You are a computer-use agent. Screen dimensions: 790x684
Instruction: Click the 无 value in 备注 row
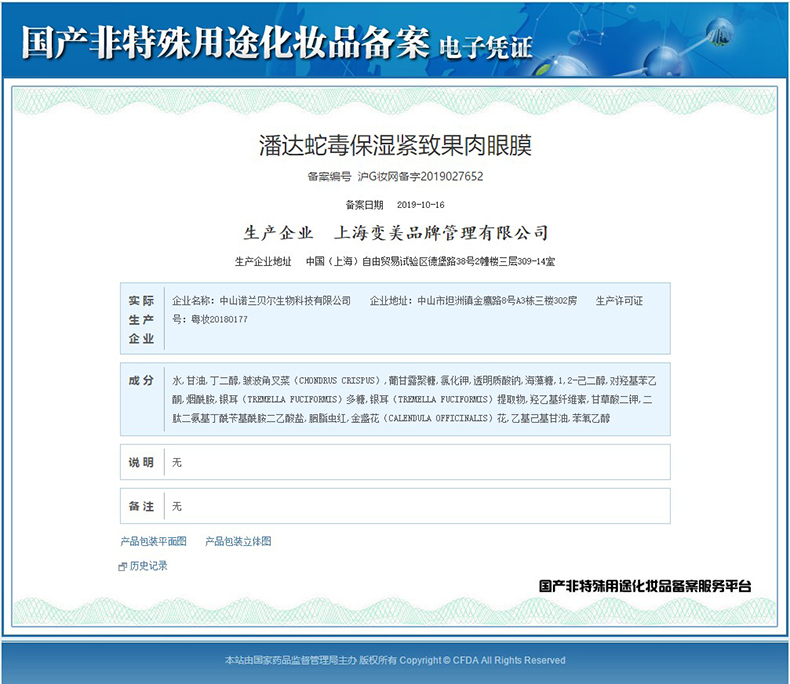click(x=177, y=506)
